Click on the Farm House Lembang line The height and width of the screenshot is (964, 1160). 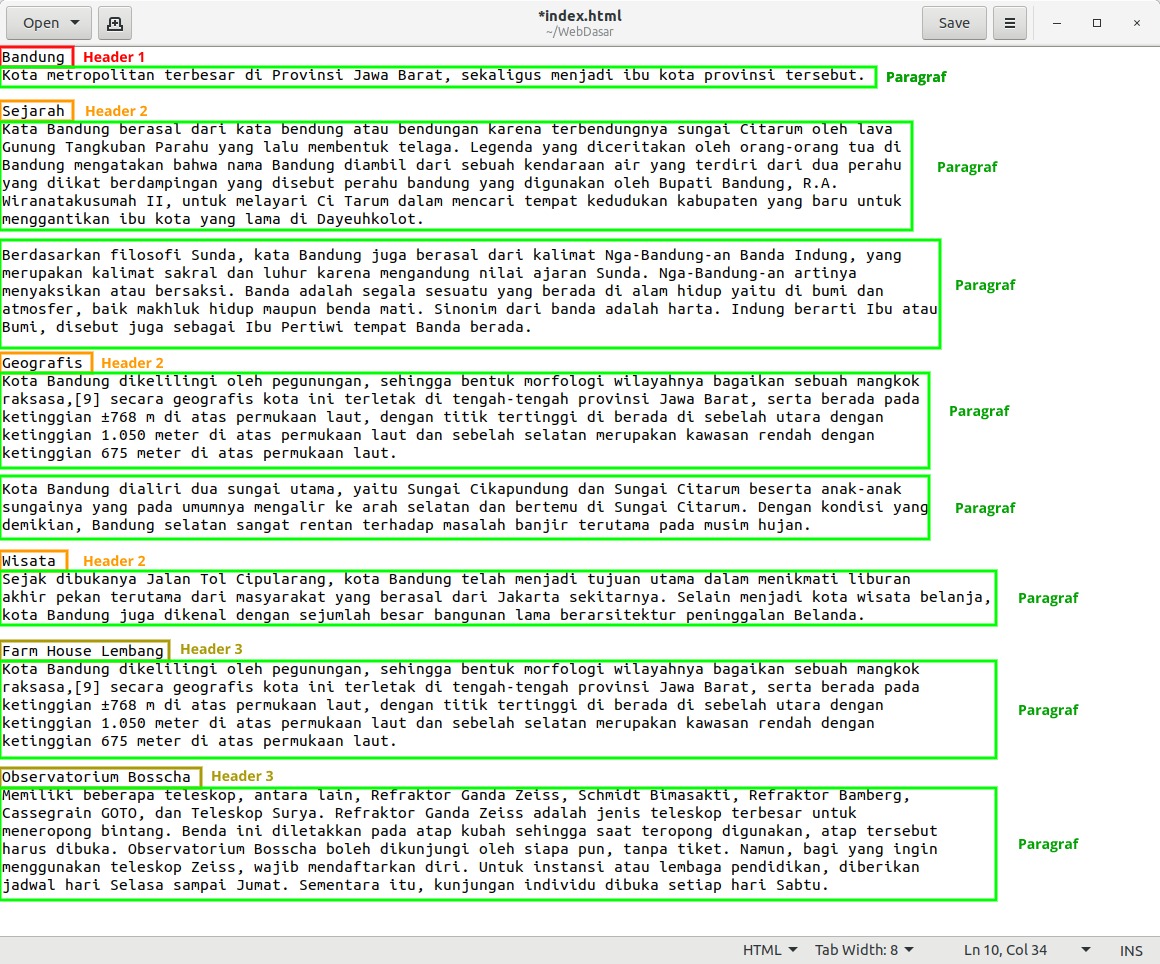click(x=83, y=651)
